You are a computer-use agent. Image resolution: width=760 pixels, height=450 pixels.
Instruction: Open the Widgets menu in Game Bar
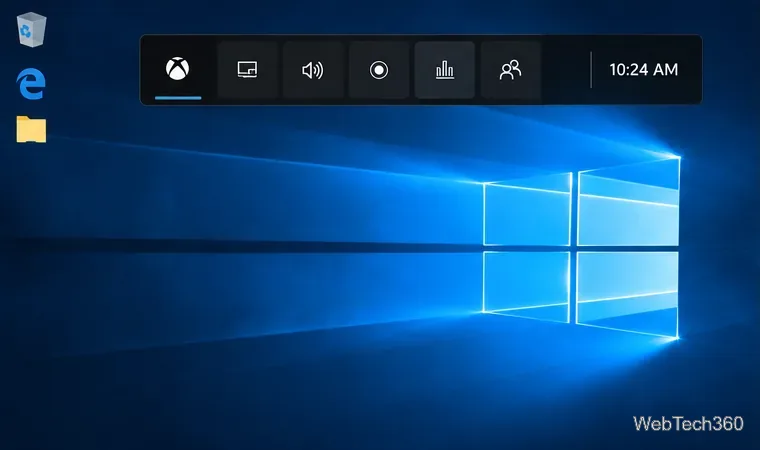(x=247, y=70)
